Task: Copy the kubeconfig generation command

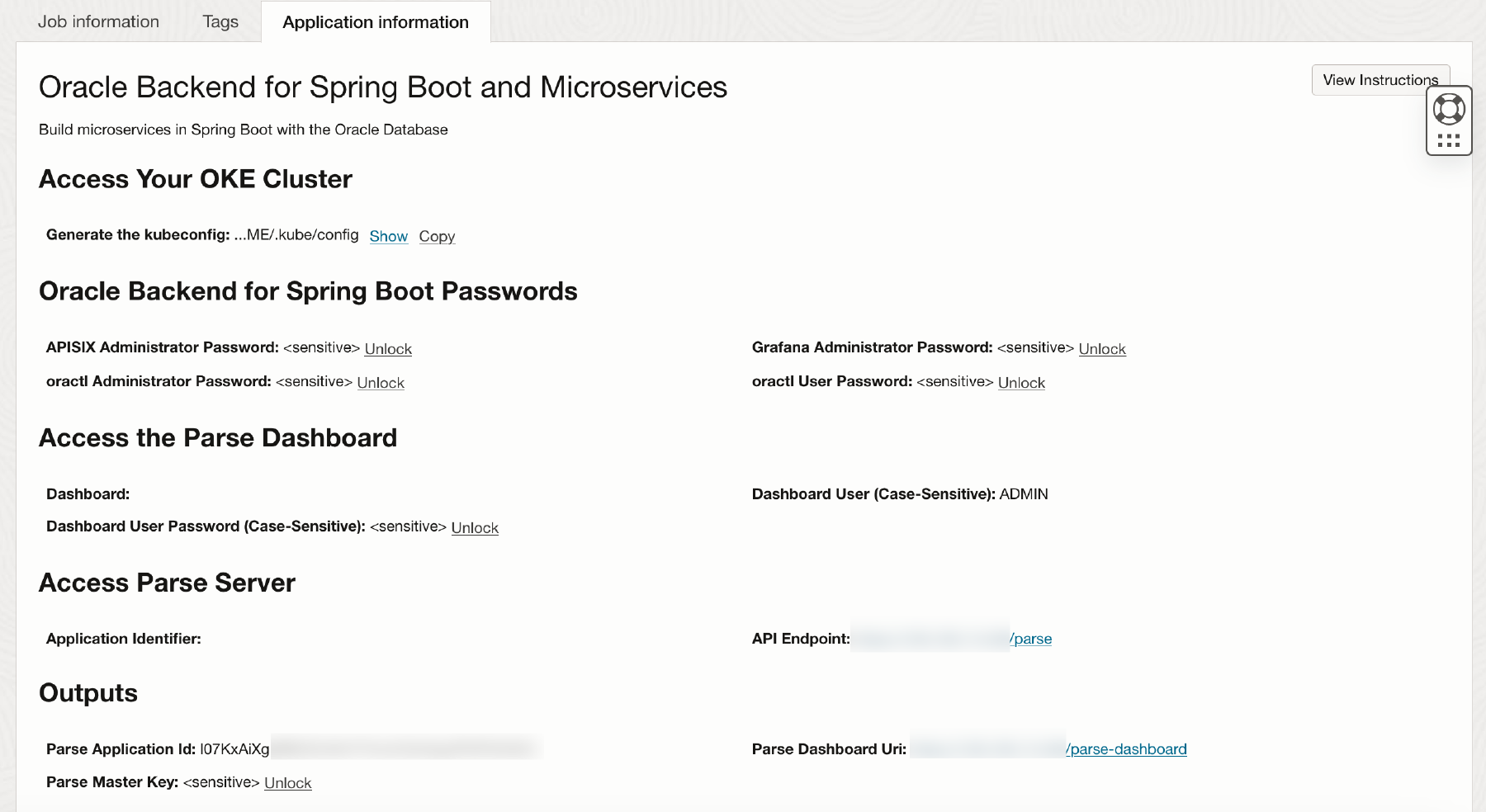Action: click(x=436, y=236)
